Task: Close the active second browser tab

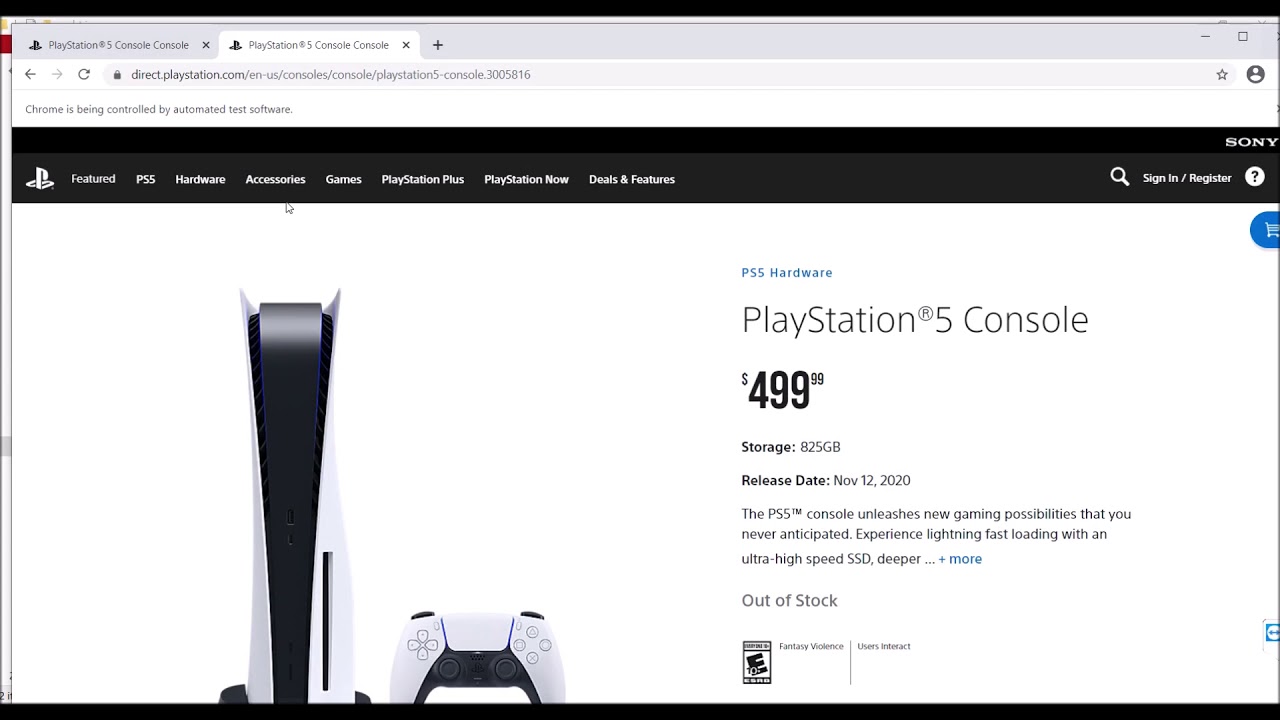Action: (x=406, y=45)
